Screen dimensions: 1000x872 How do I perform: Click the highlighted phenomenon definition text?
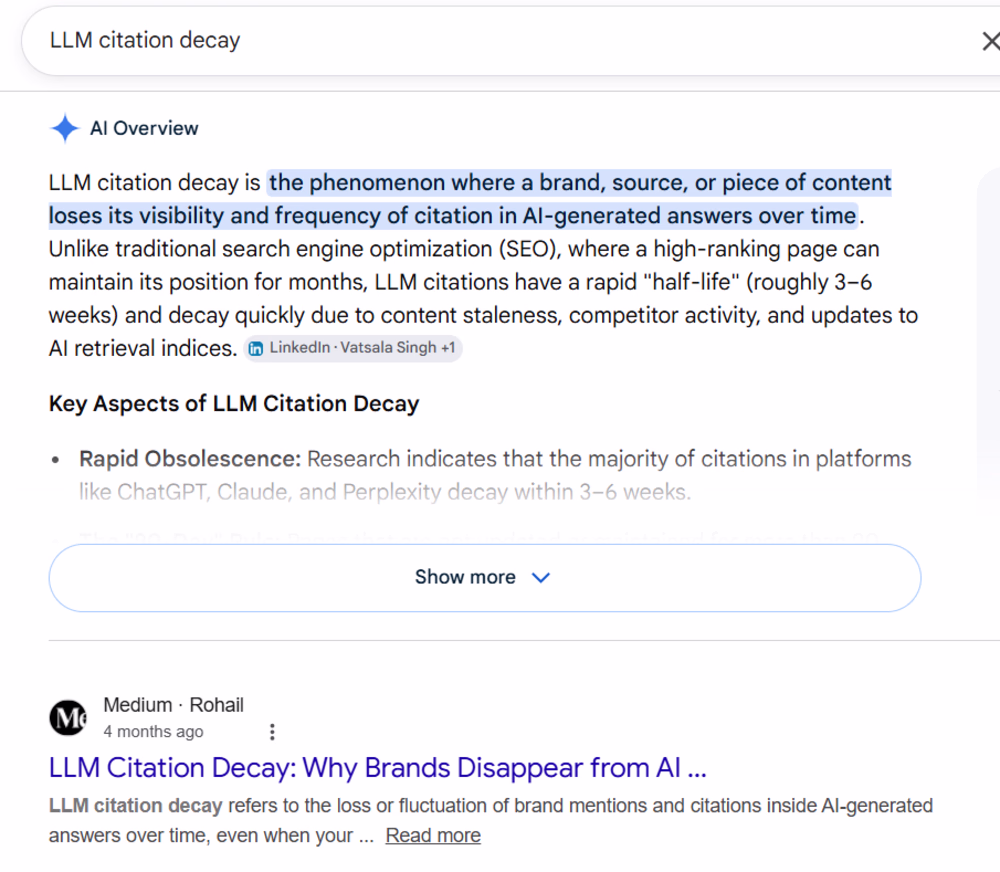tap(470, 199)
